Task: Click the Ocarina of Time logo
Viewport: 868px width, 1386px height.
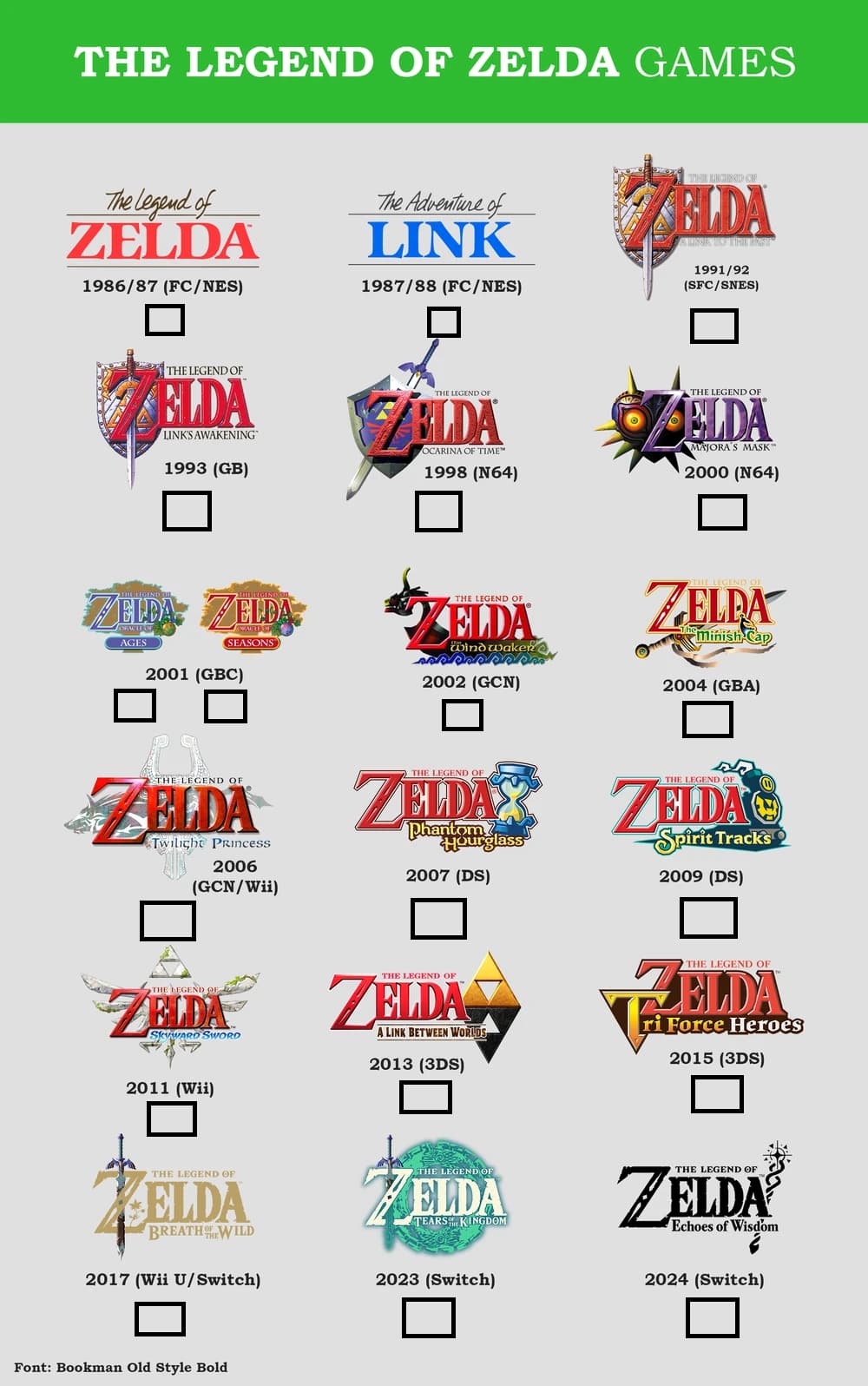Action: click(x=425, y=420)
